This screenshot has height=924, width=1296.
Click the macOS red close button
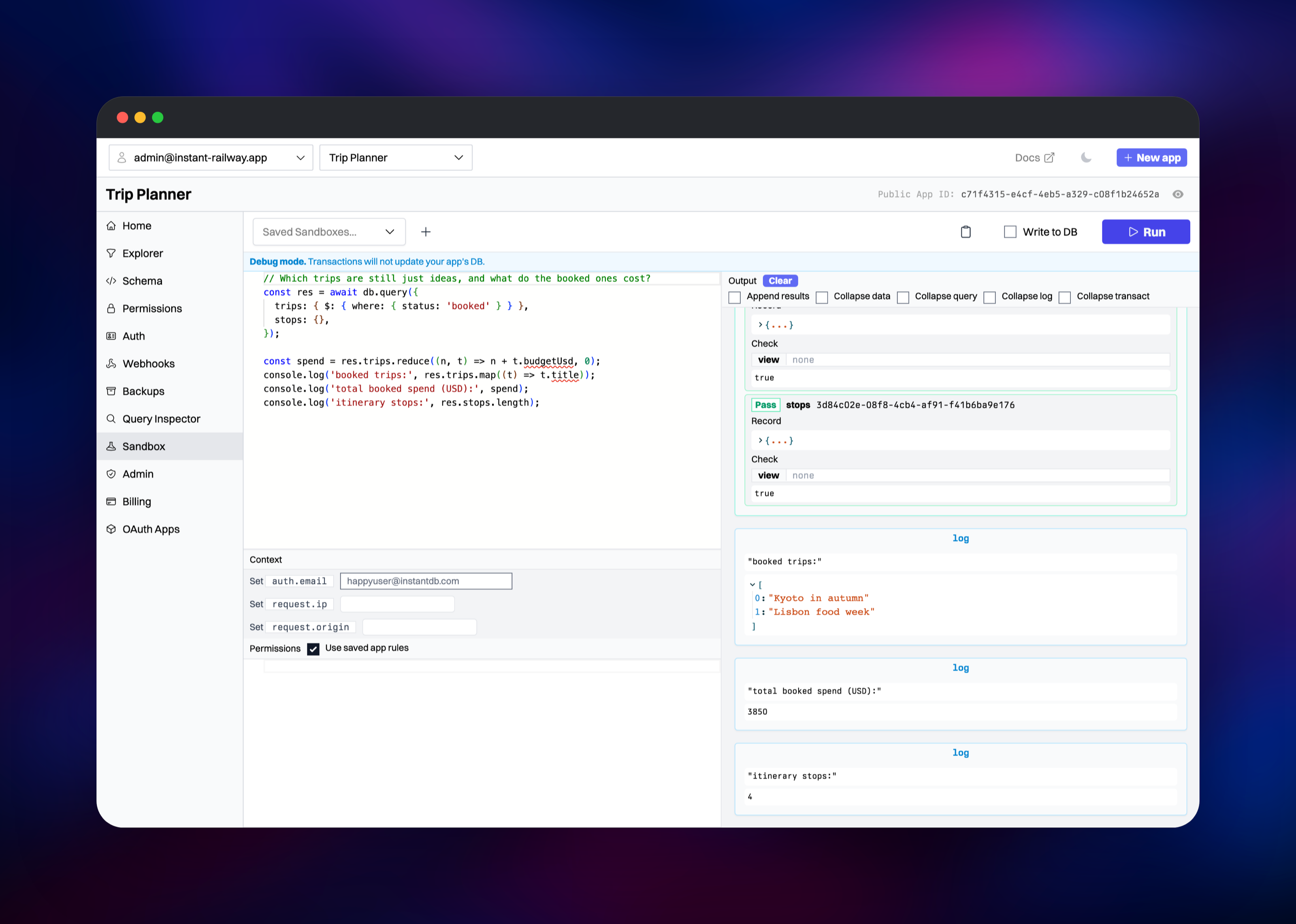pos(122,117)
